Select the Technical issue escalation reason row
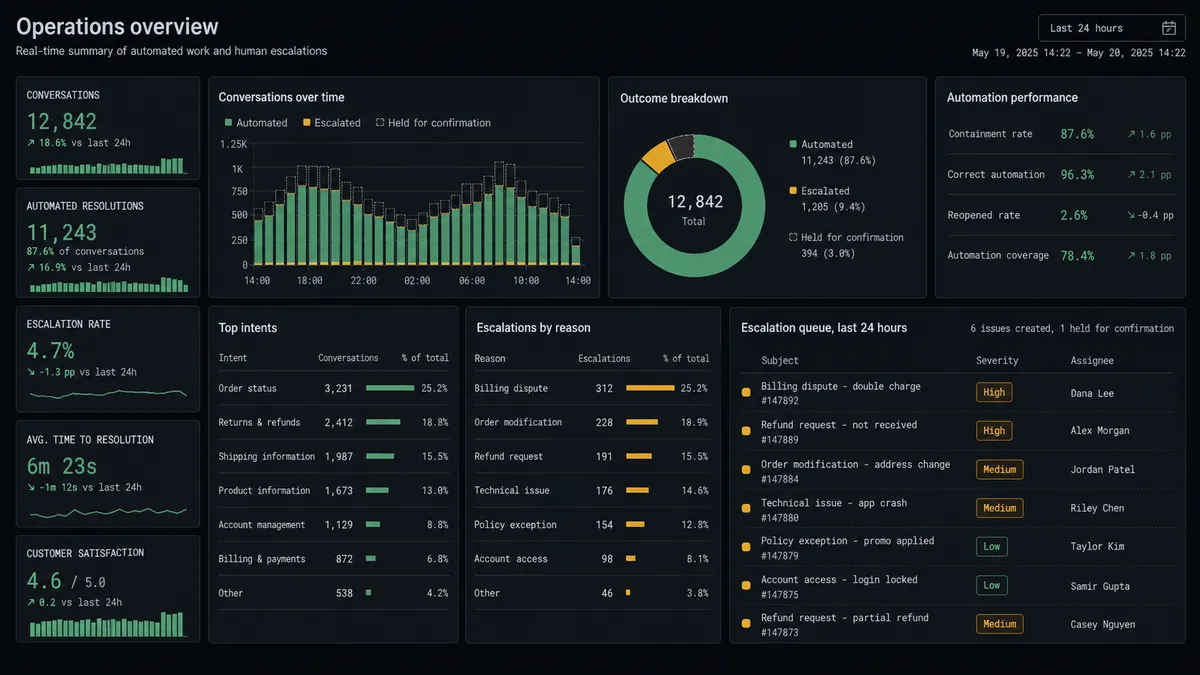1200x675 pixels. point(592,490)
